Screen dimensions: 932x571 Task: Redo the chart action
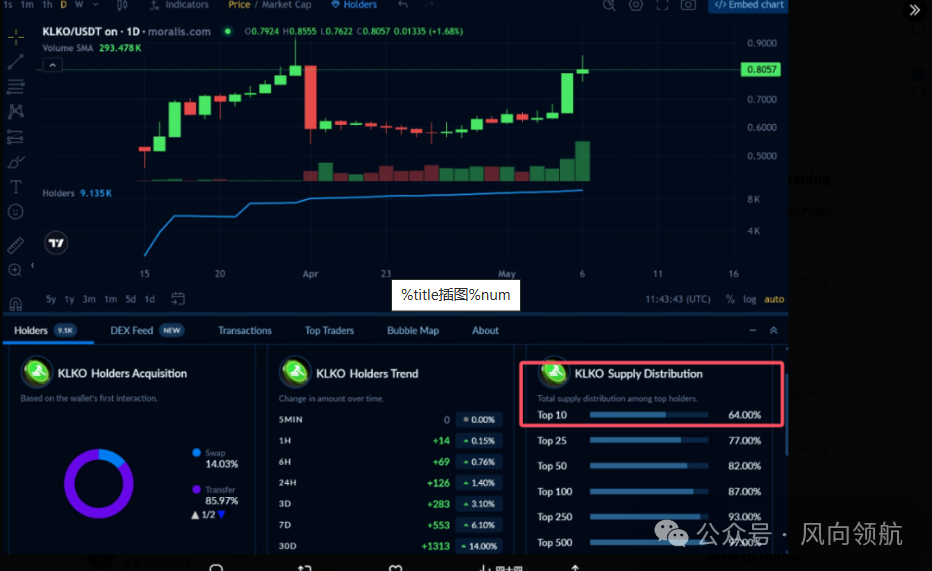point(429,5)
